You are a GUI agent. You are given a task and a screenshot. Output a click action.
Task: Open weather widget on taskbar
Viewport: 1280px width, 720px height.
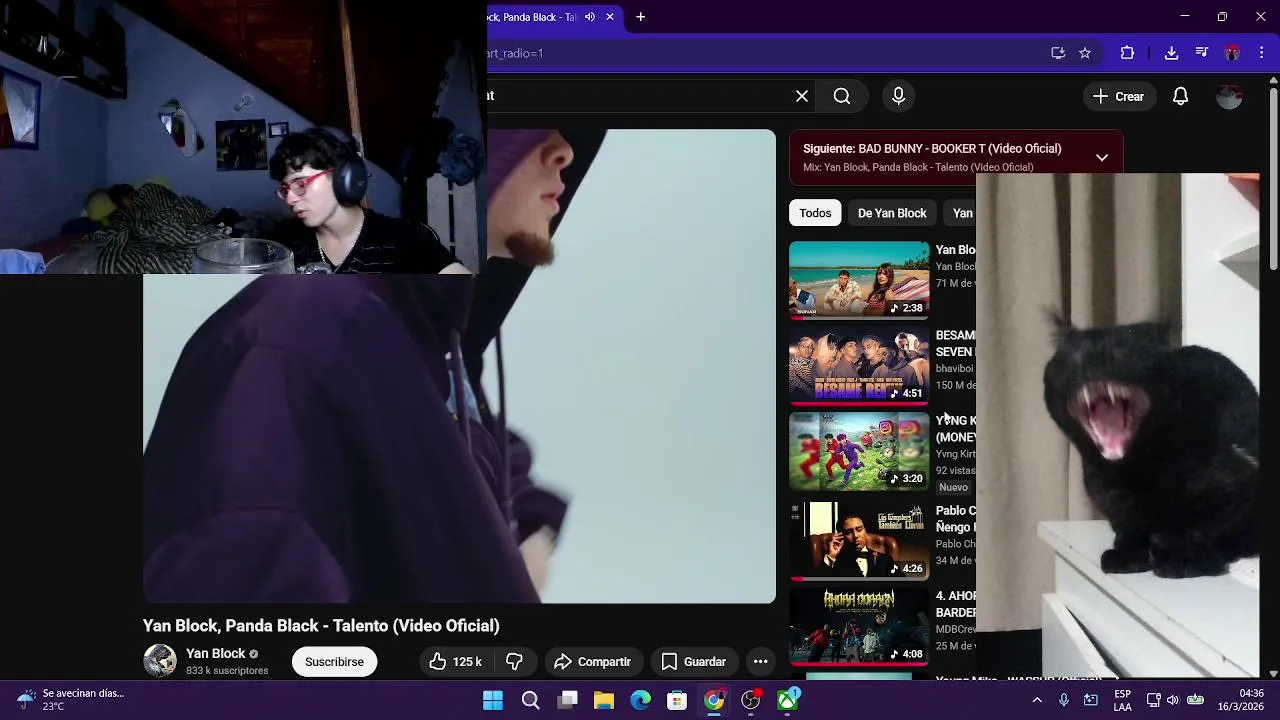70,700
